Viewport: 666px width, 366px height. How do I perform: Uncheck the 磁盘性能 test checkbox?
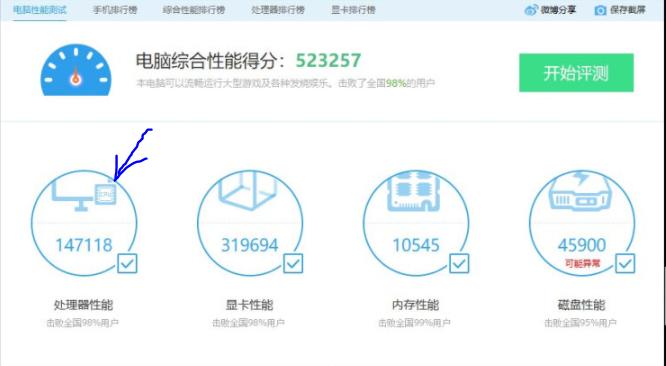click(x=625, y=264)
